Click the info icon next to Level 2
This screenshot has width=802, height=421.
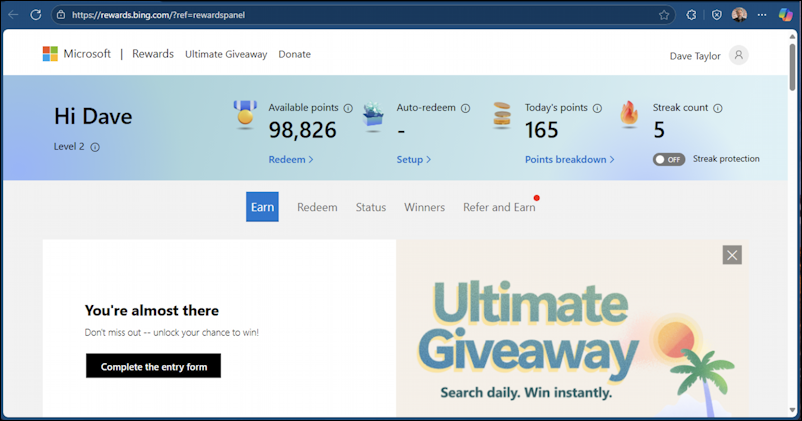(x=95, y=147)
